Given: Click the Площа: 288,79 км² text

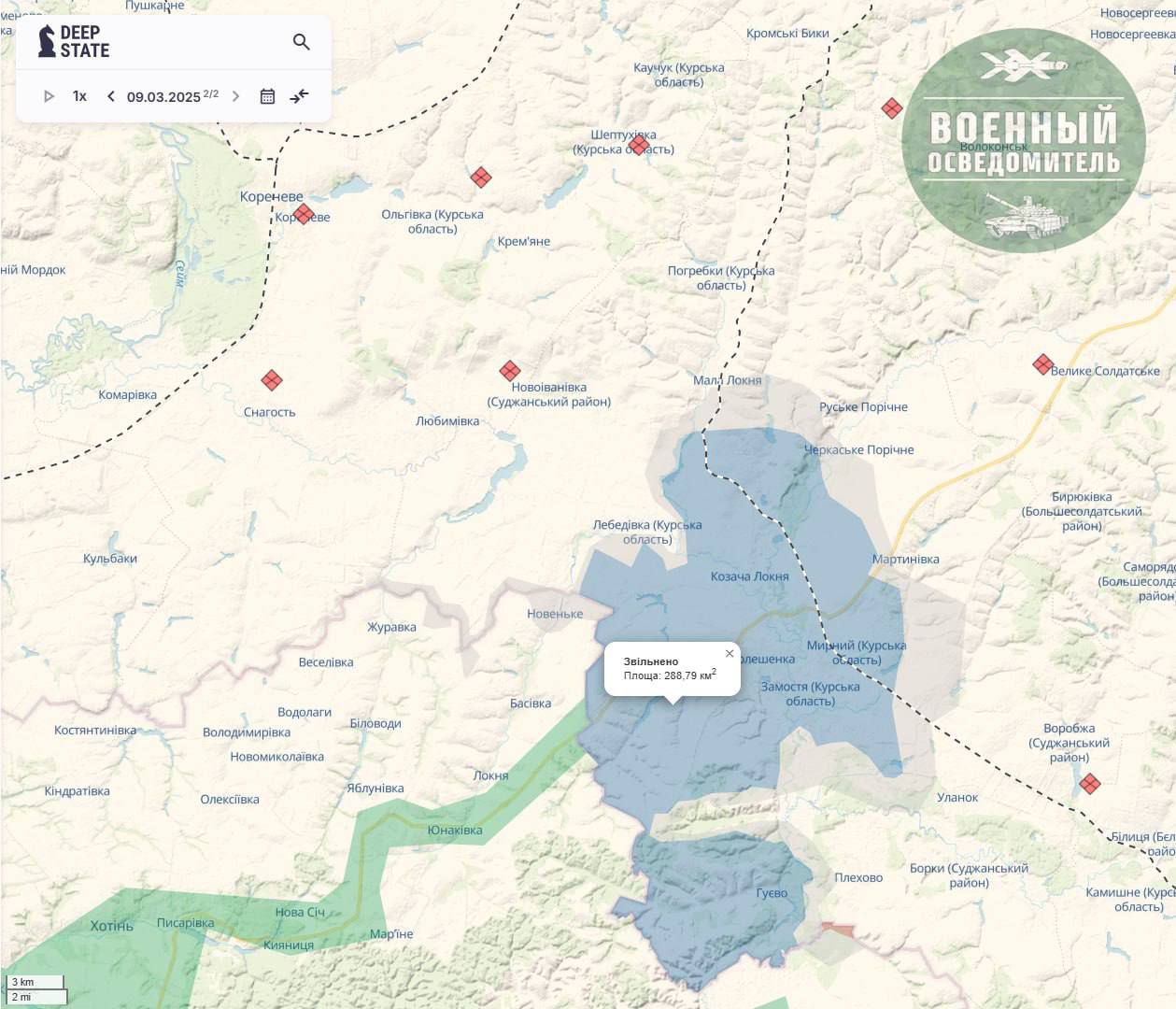Looking at the screenshot, I should [x=670, y=675].
